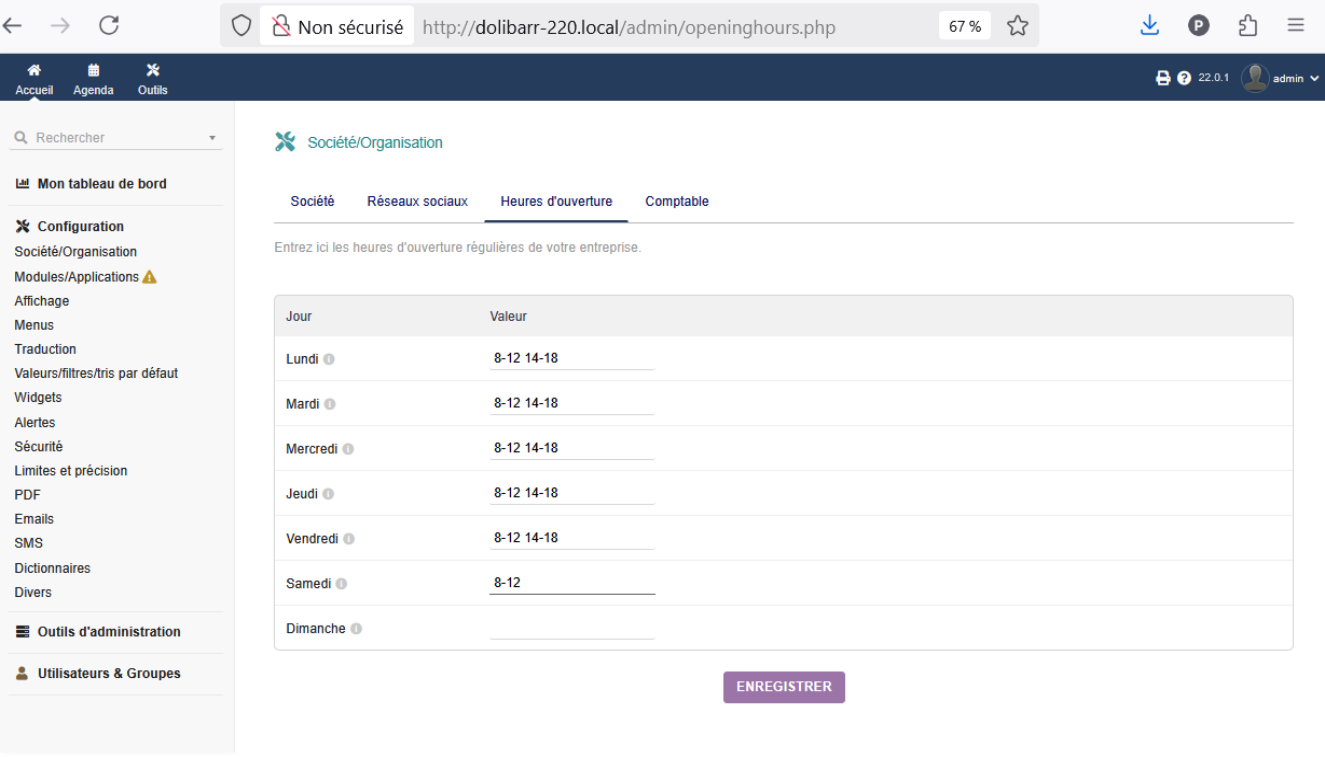
Task: Open the Dictionnaires link in sidebar
Action: point(52,568)
